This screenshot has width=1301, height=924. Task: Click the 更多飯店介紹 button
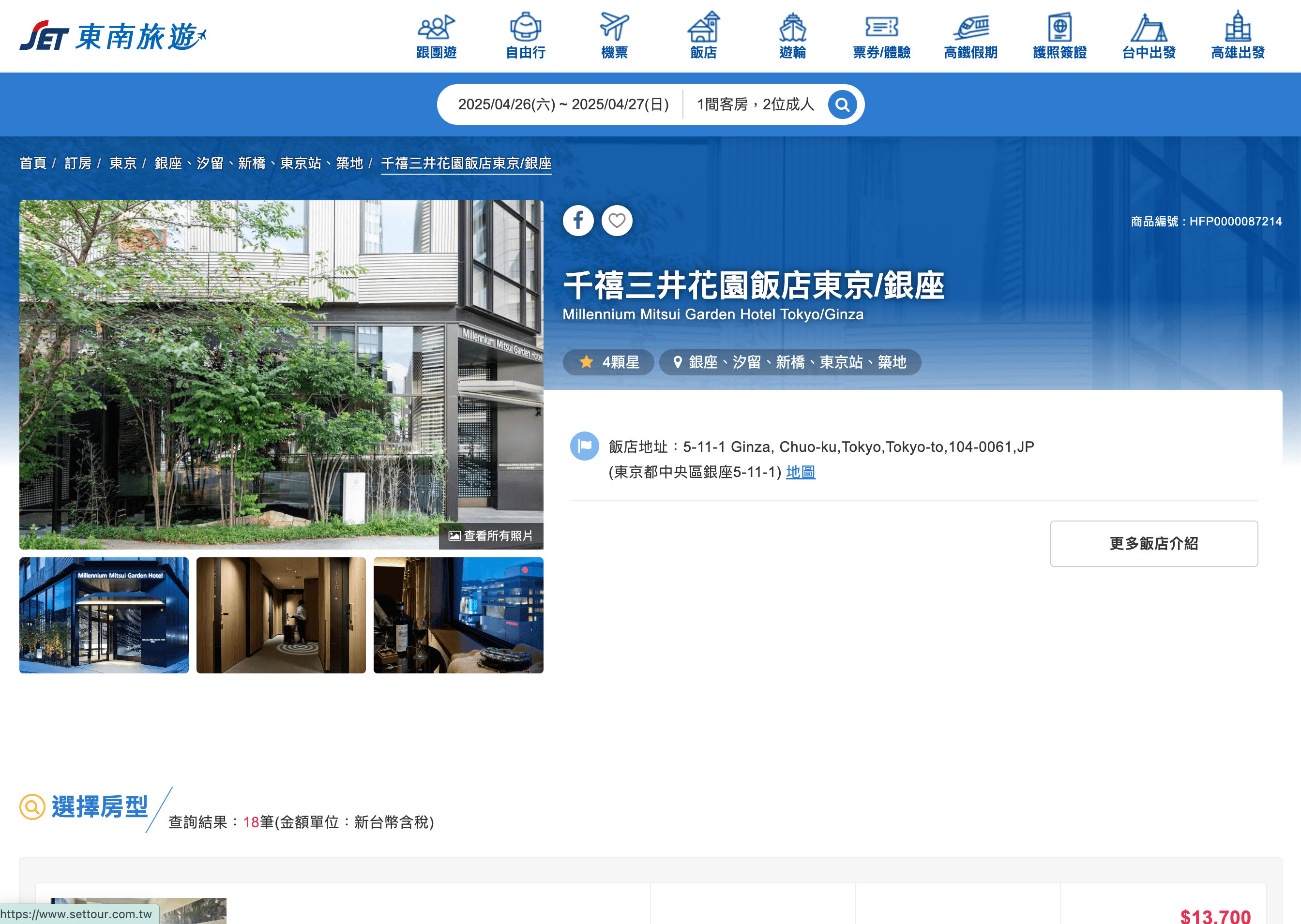[x=1153, y=543]
